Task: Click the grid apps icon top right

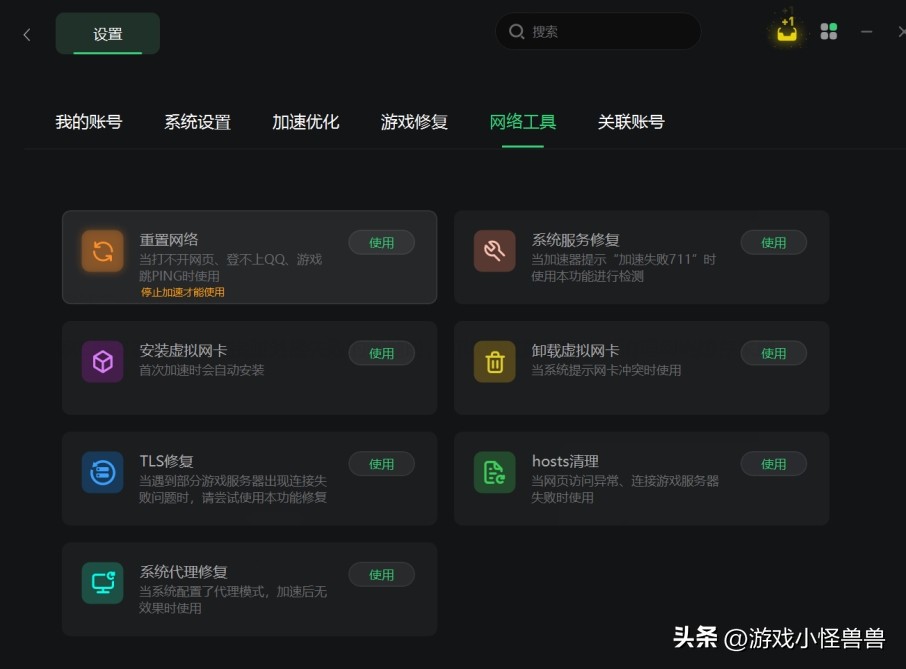Action: [828, 30]
